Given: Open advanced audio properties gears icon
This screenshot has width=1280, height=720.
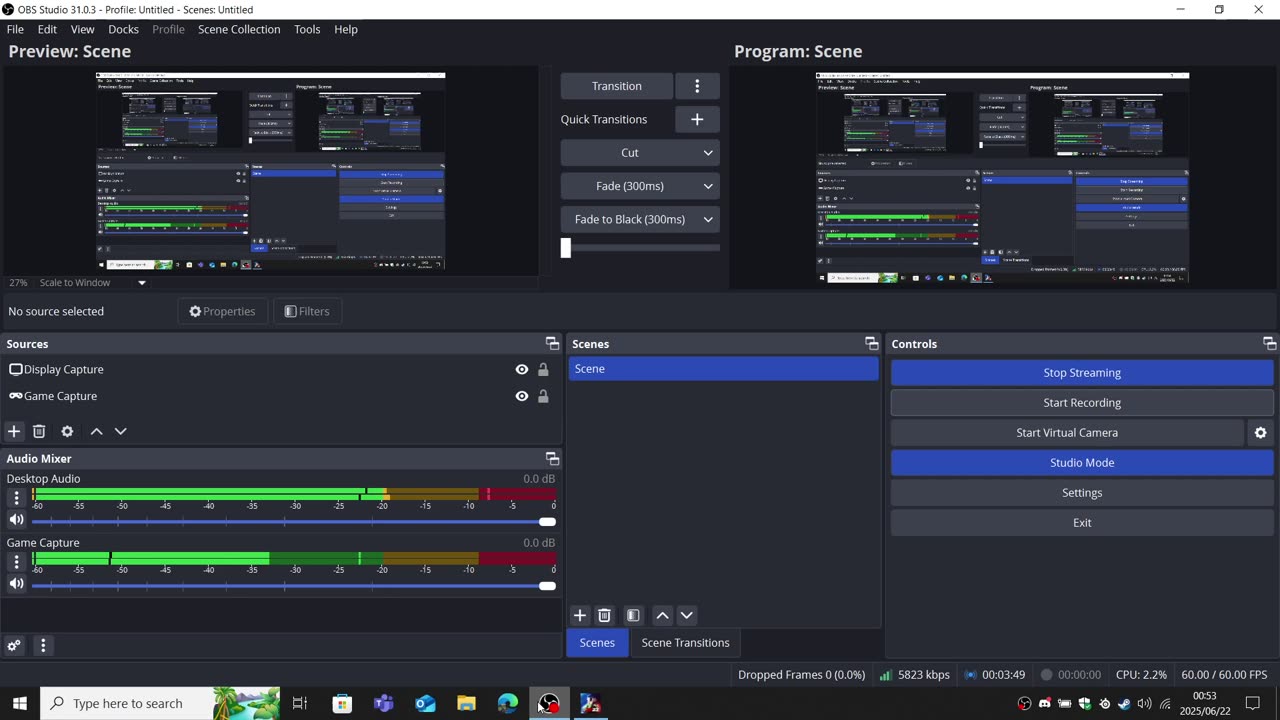Looking at the screenshot, I should 14,646.
